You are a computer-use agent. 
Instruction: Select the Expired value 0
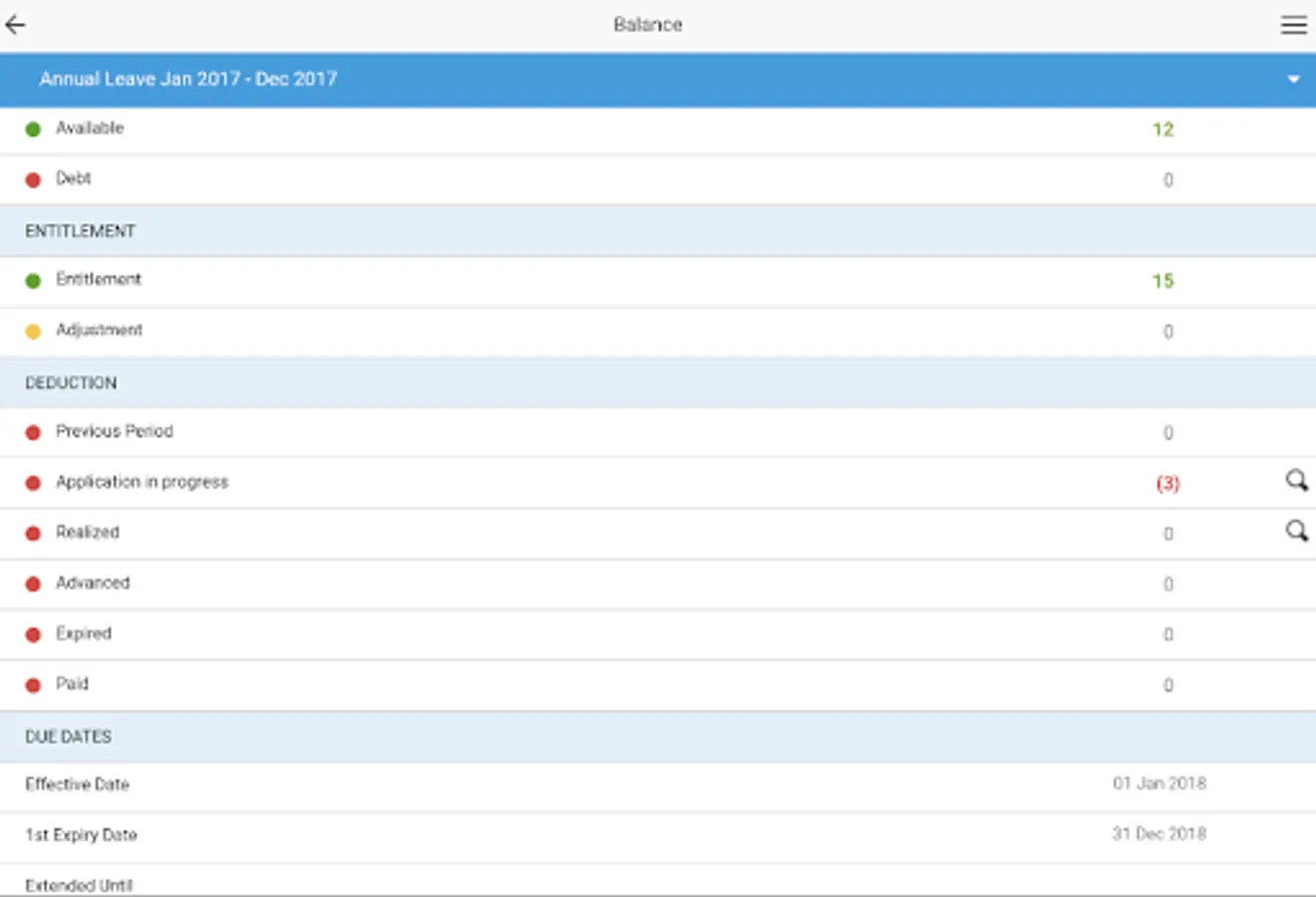1168,635
